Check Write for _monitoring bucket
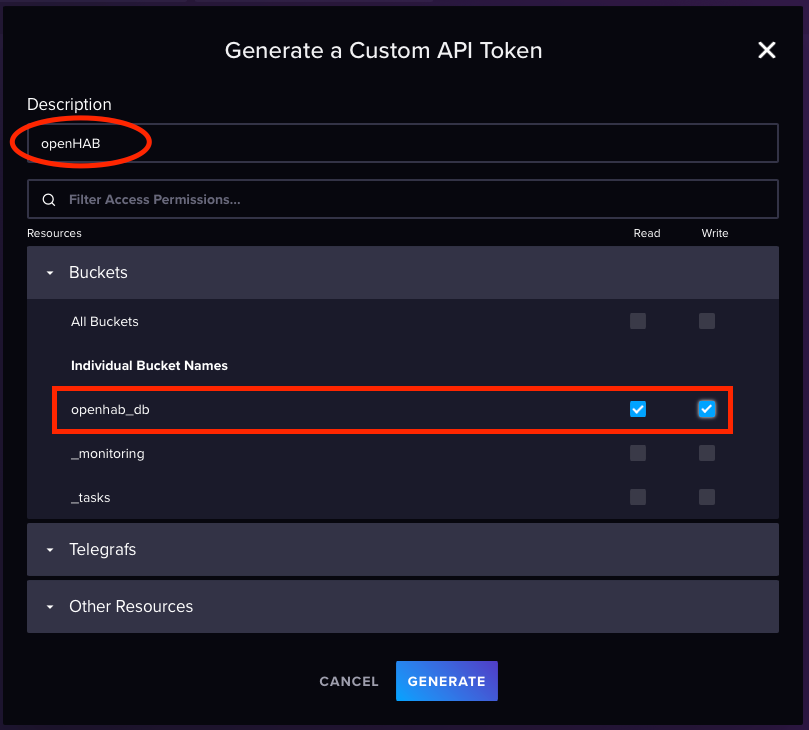 click(x=707, y=453)
